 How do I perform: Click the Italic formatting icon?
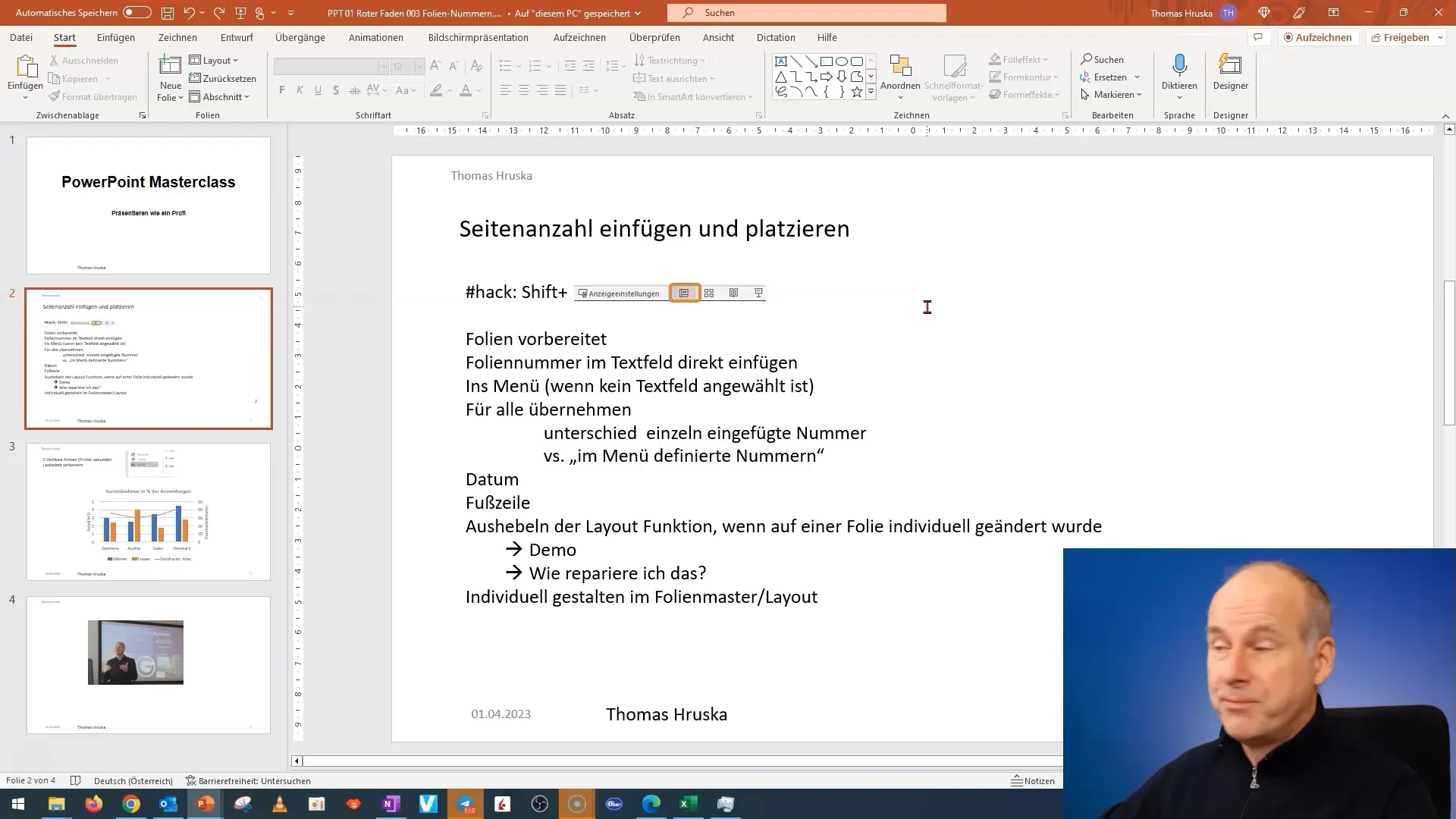[300, 90]
